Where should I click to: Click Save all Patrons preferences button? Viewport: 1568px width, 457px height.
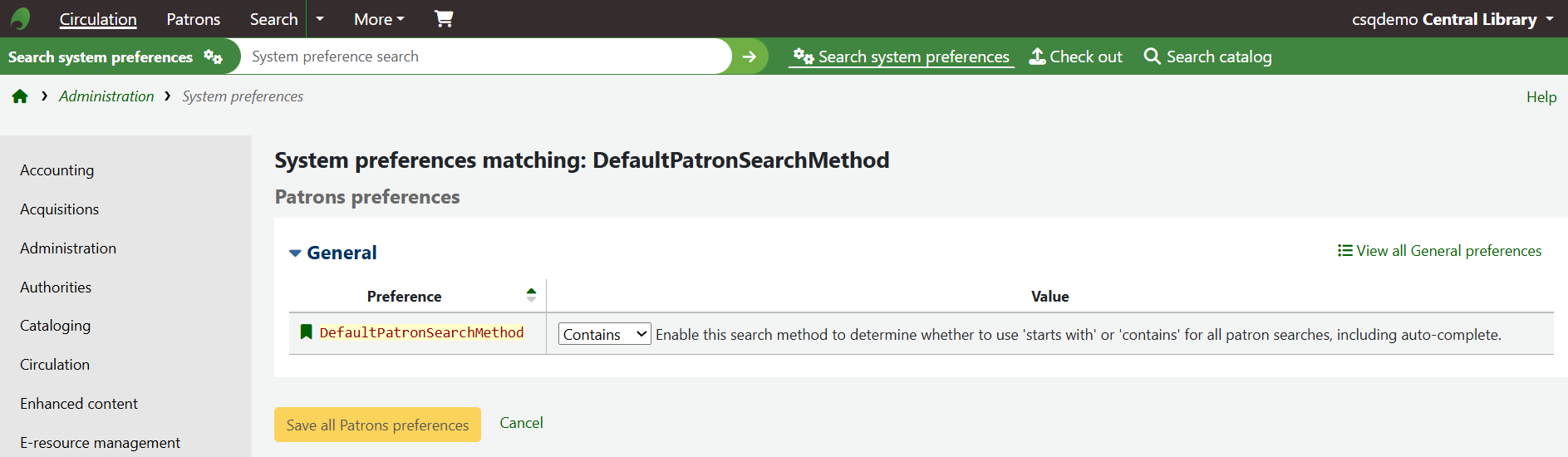[377, 425]
